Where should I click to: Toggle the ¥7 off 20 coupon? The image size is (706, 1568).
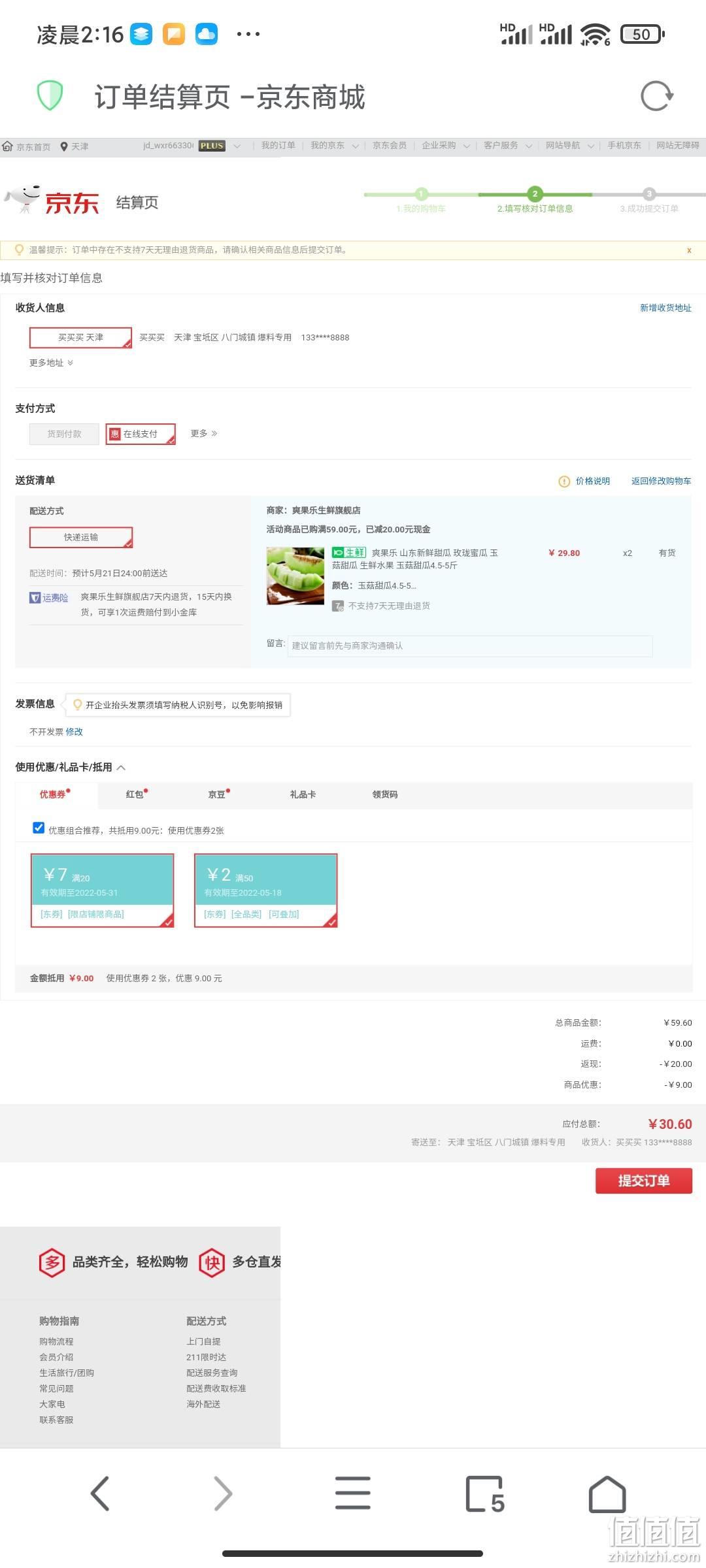pyautogui.click(x=103, y=890)
